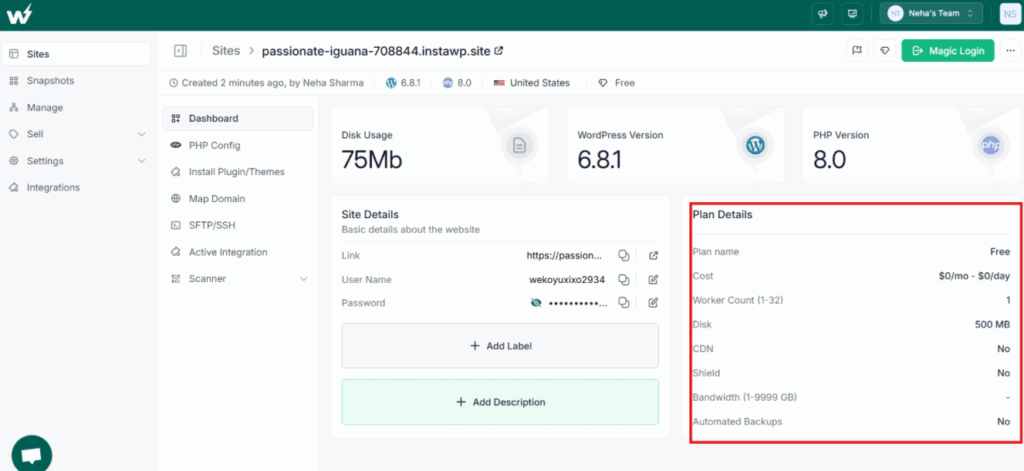Open the three-dot more options menu
1024x471 pixels.
coord(1010,51)
